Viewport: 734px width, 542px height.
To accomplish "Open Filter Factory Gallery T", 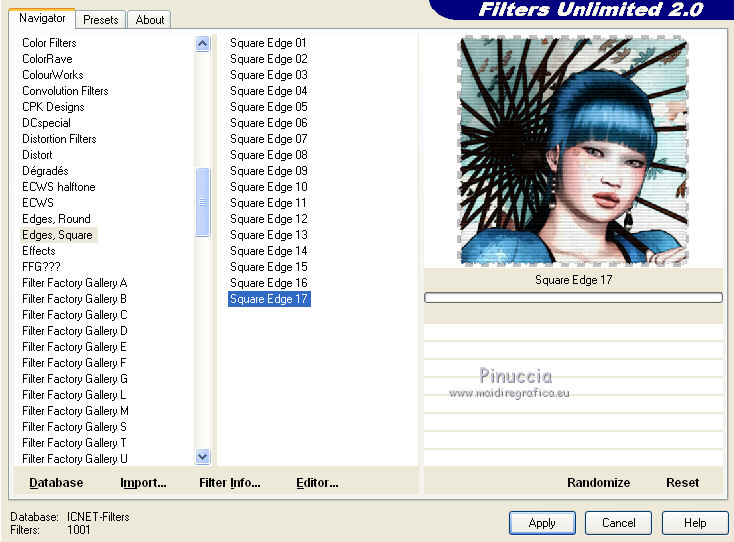I will (74, 443).
